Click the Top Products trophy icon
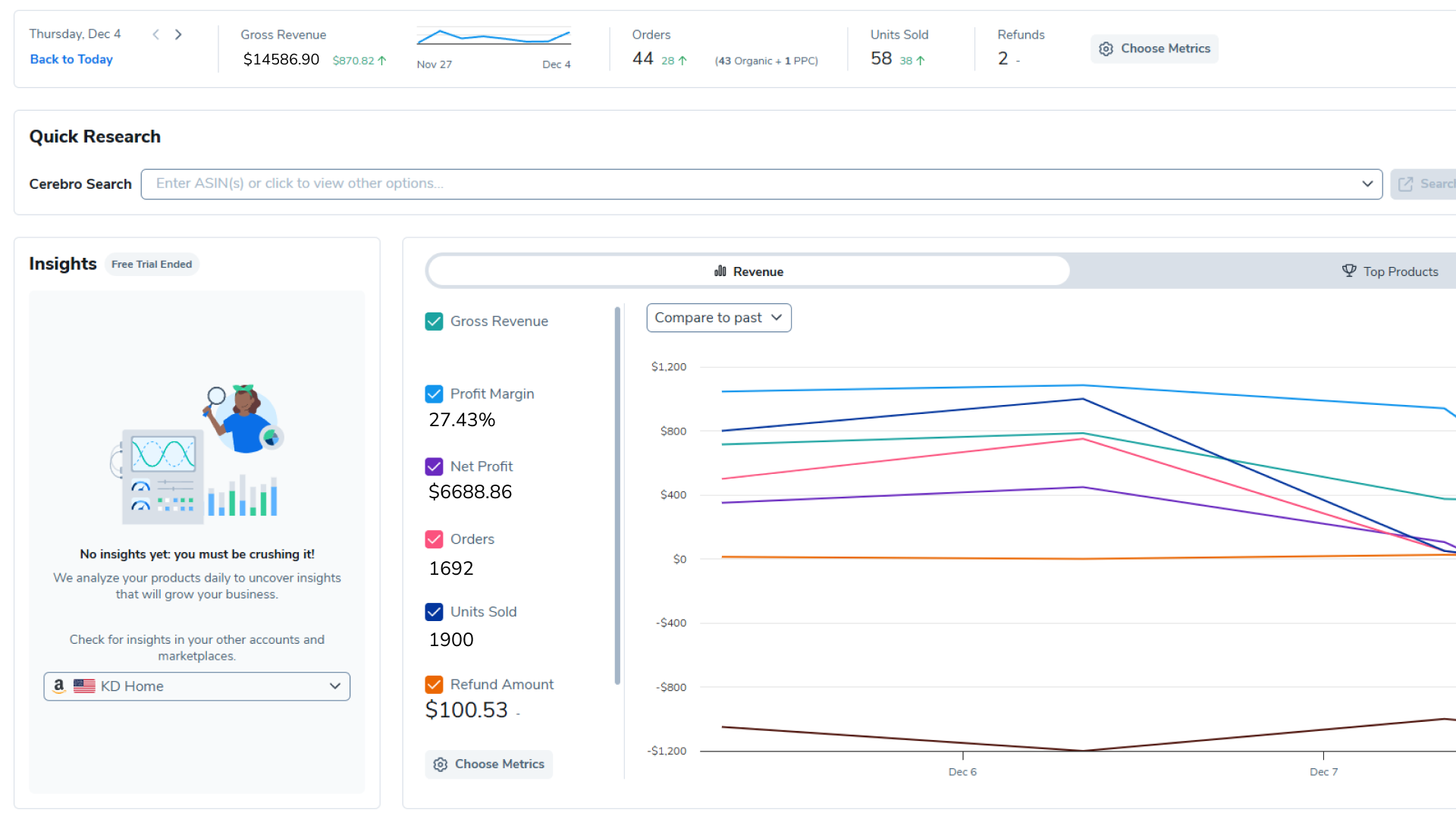 (x=1349, y=271)
